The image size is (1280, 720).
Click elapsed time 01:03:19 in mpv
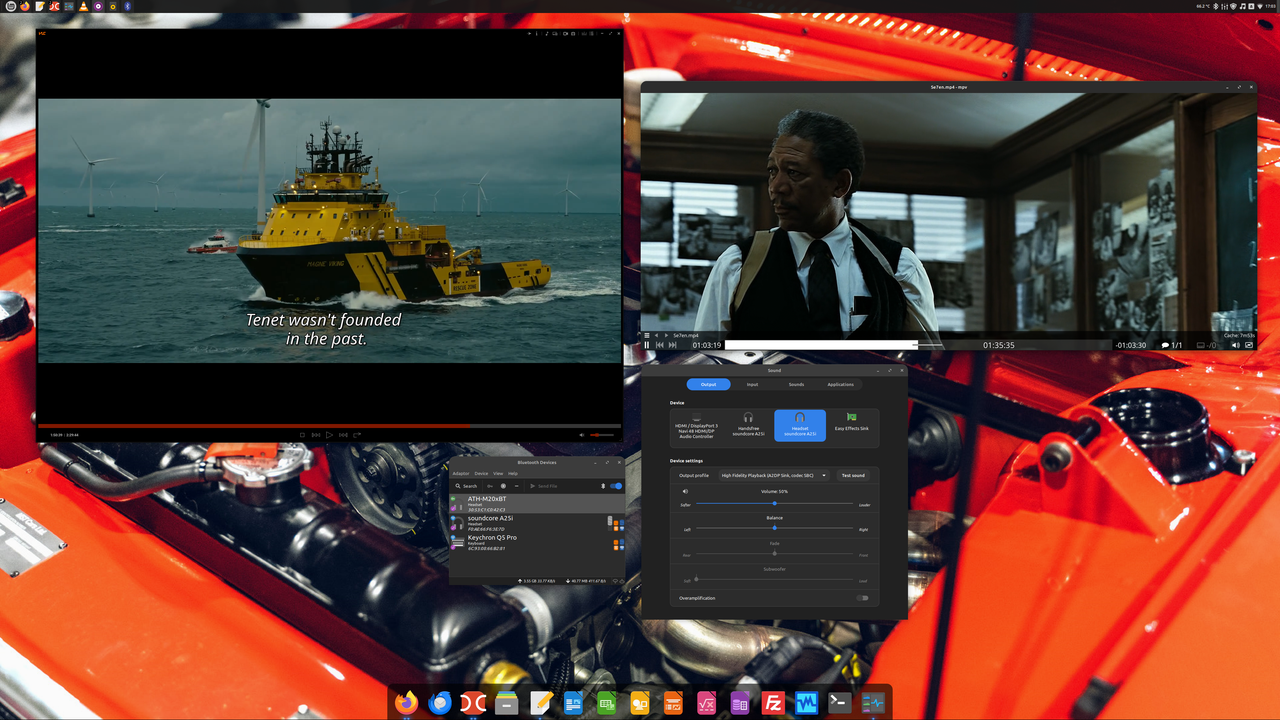click(707, 345)
